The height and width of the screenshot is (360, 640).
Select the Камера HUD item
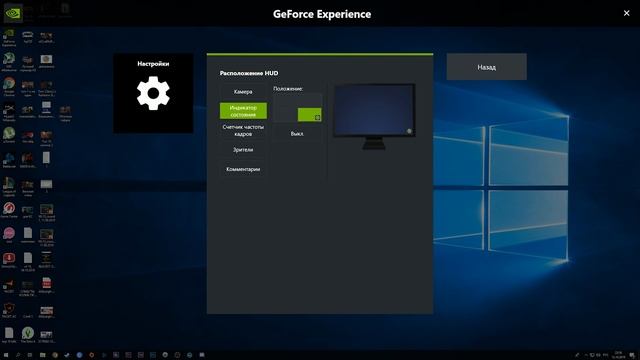click(243, 92)
